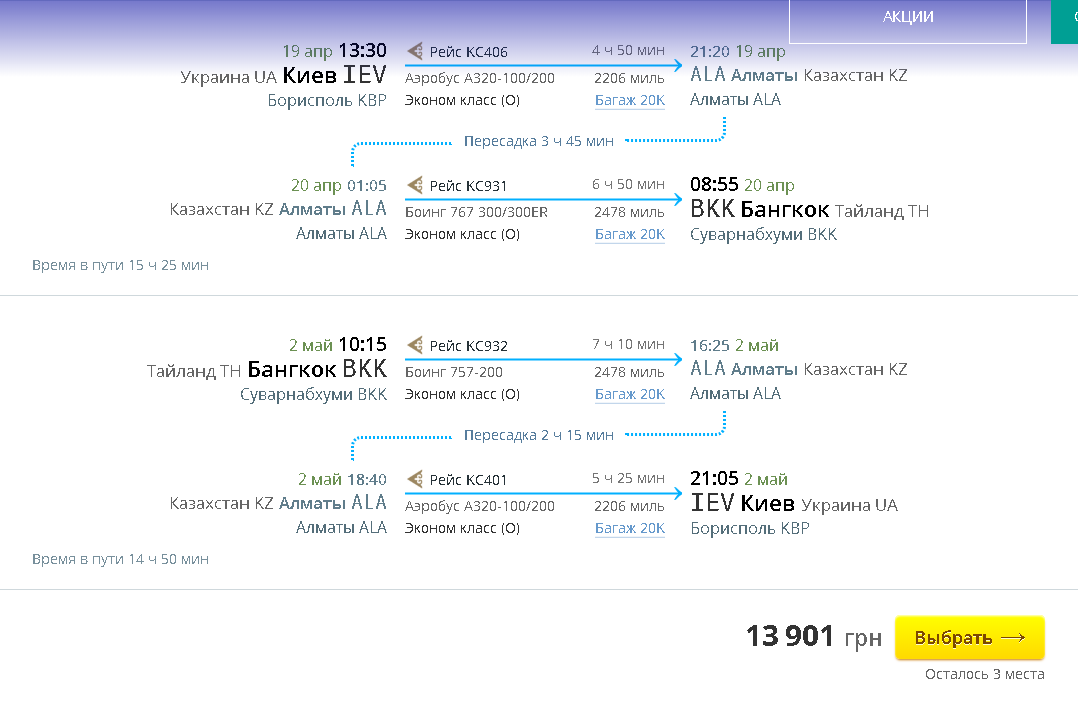Viewport: 1078px width, 701px height.
Task: Click the airline logo beside flight KC931
Action: click(x=415, y=185)
